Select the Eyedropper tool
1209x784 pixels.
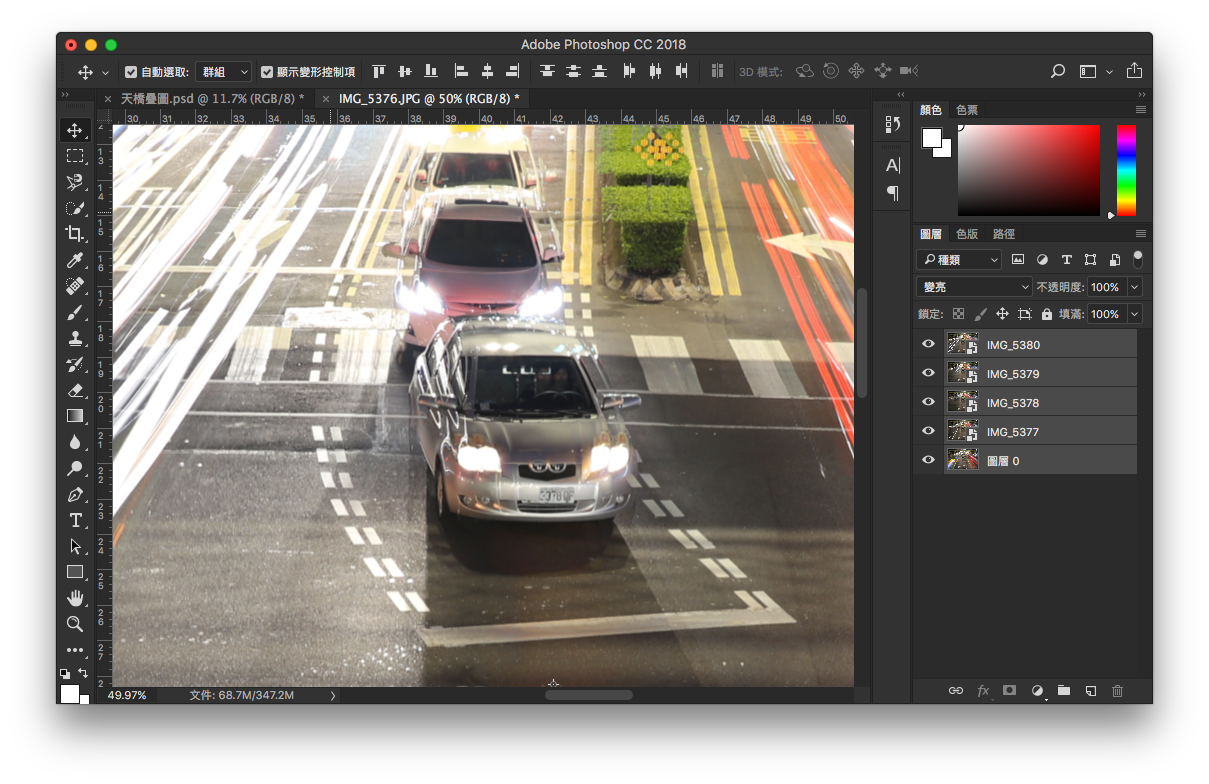coord(75,260)
